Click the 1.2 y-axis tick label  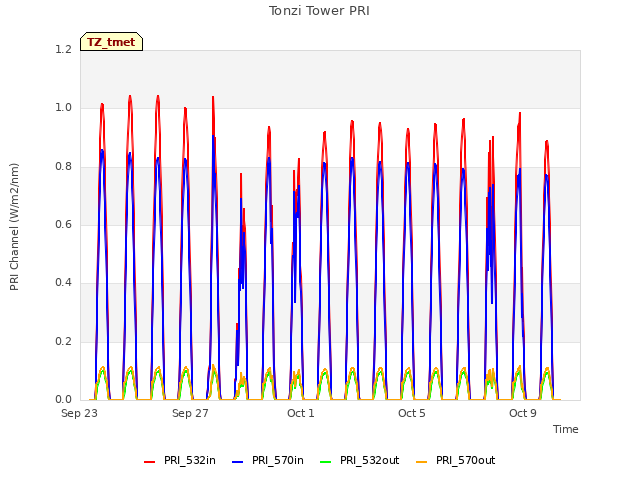pos(63,49)
